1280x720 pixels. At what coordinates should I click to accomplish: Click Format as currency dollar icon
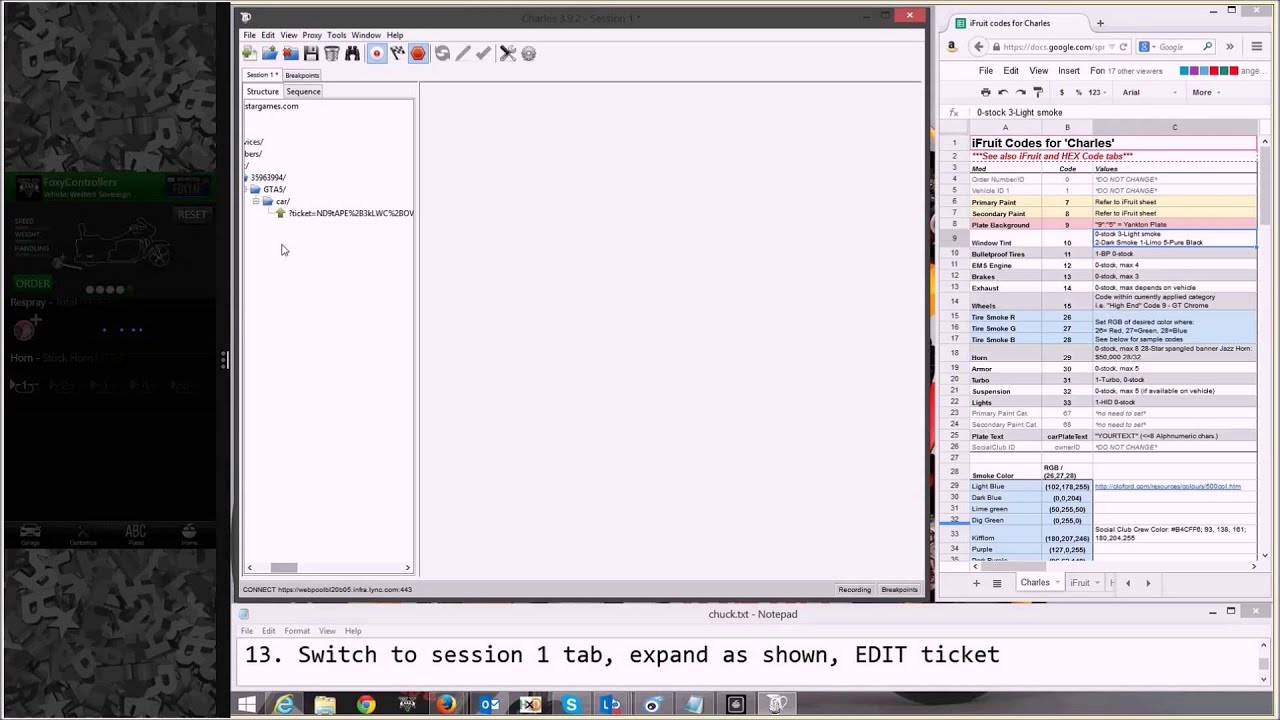click(1062, 92)
